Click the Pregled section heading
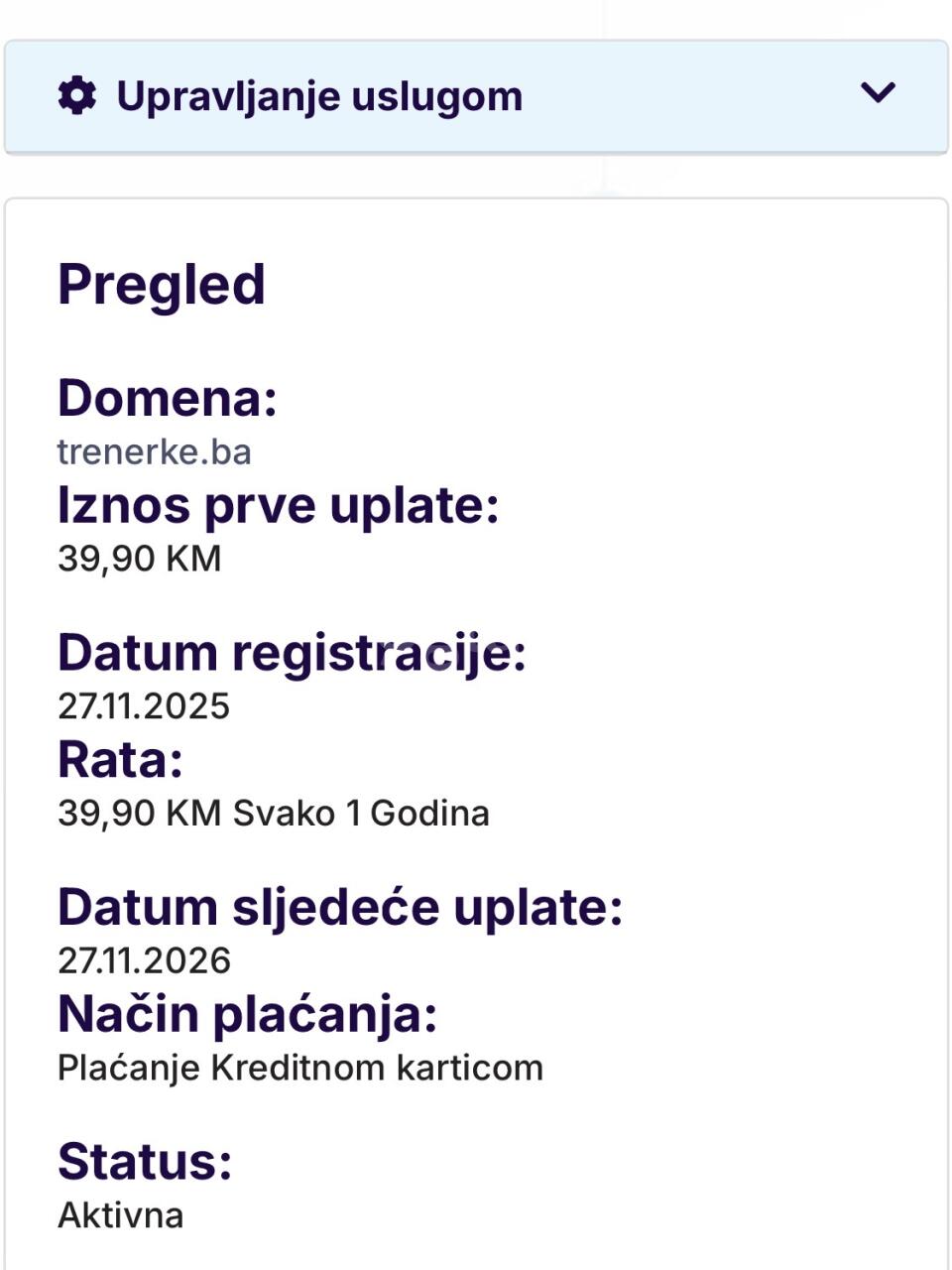Viewport: 952px width, 1270px height. [x=162, y=285]
